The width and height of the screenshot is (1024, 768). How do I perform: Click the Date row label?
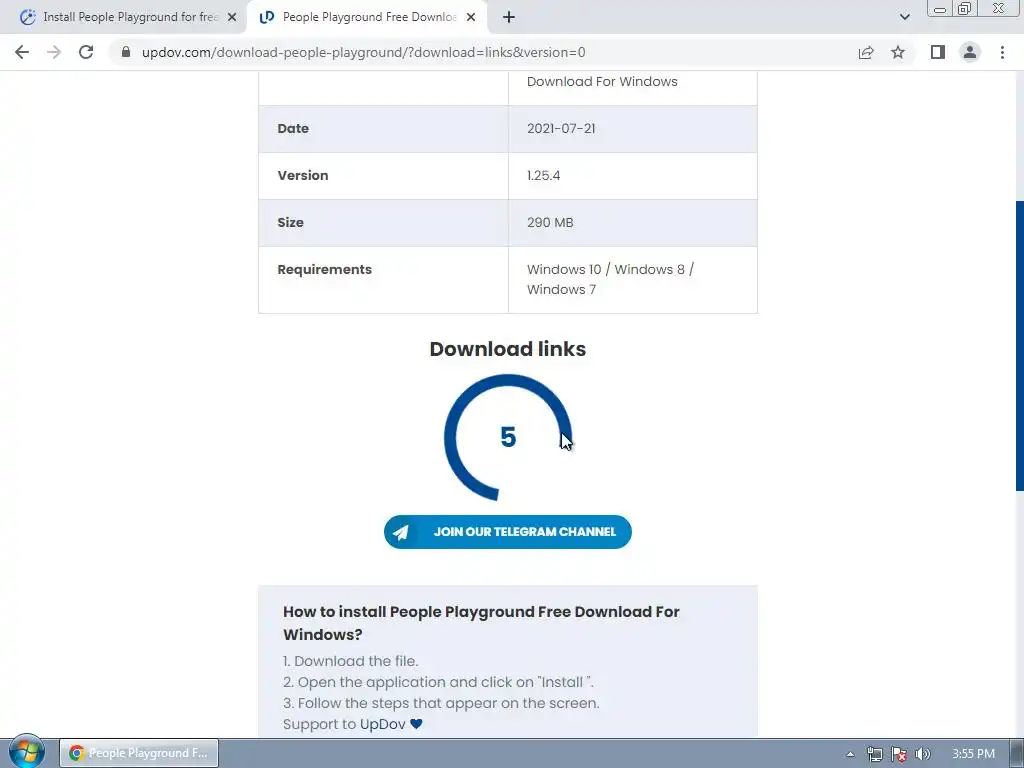click(293, 129)
